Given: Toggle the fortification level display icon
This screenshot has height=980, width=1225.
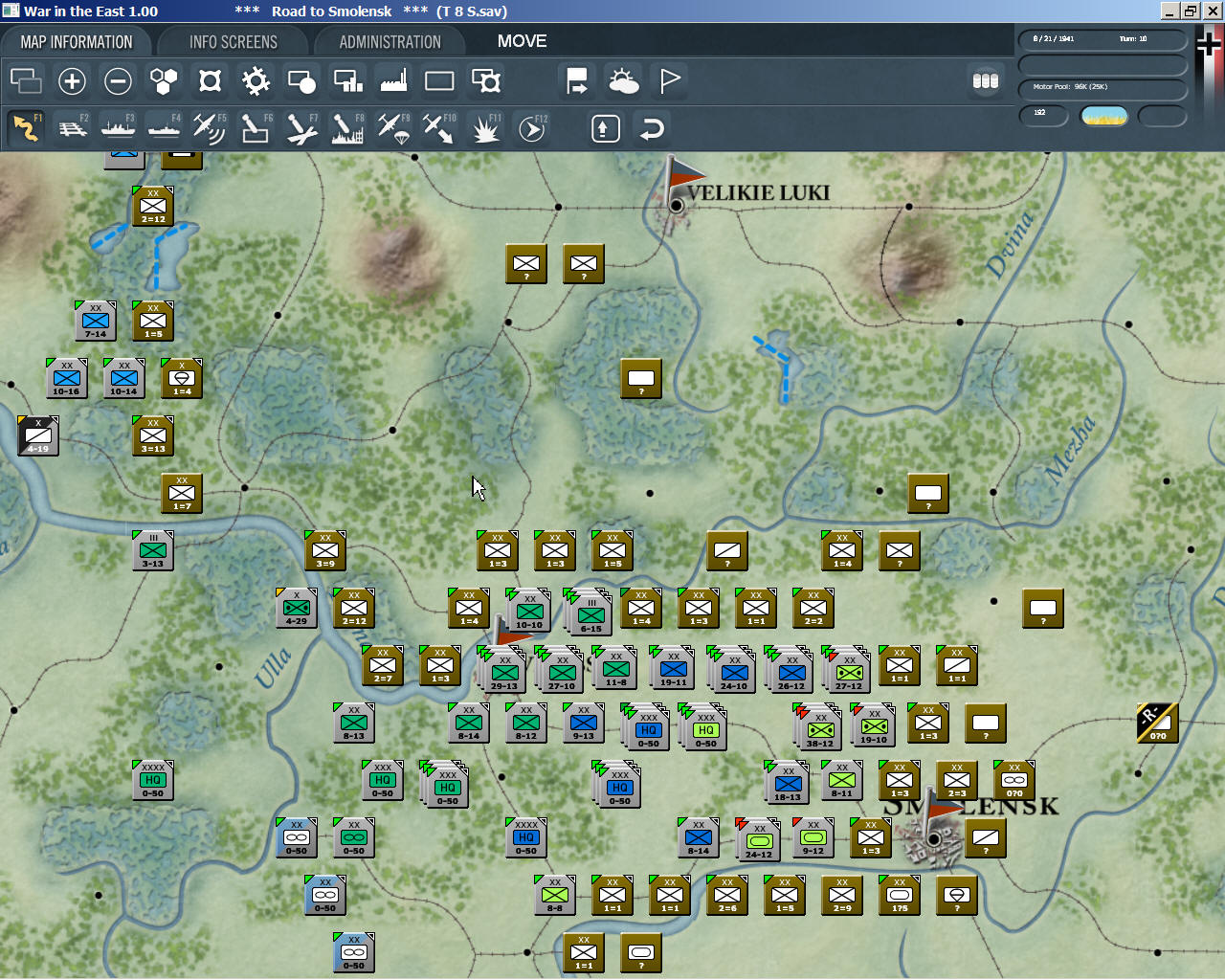Looking at the screenshot, I should 210,81.
